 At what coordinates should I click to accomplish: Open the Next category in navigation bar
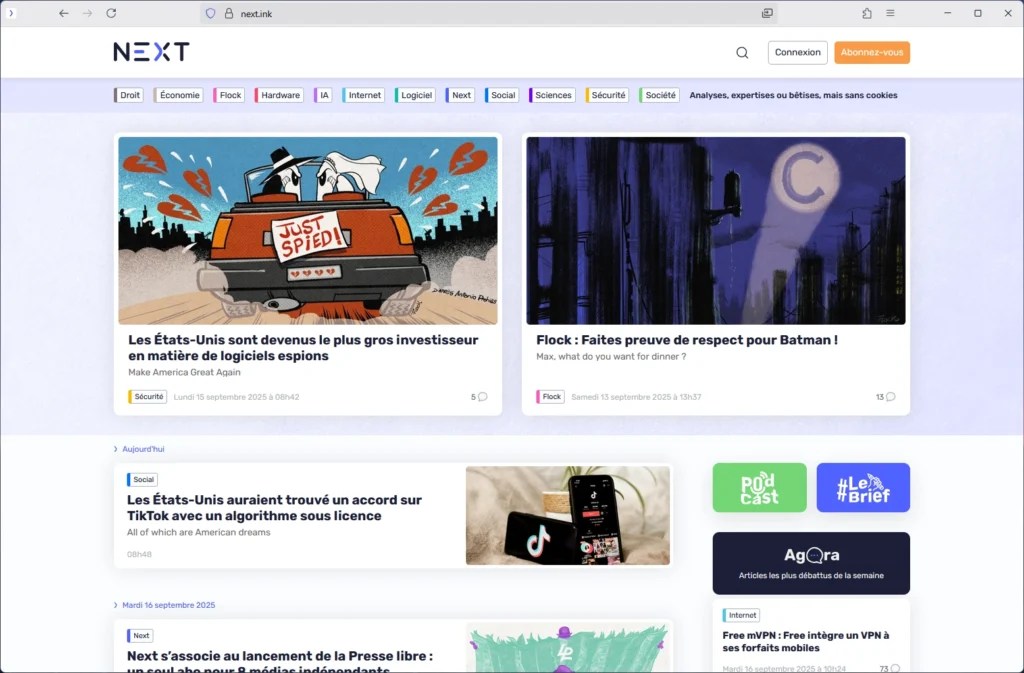[460, 95]
